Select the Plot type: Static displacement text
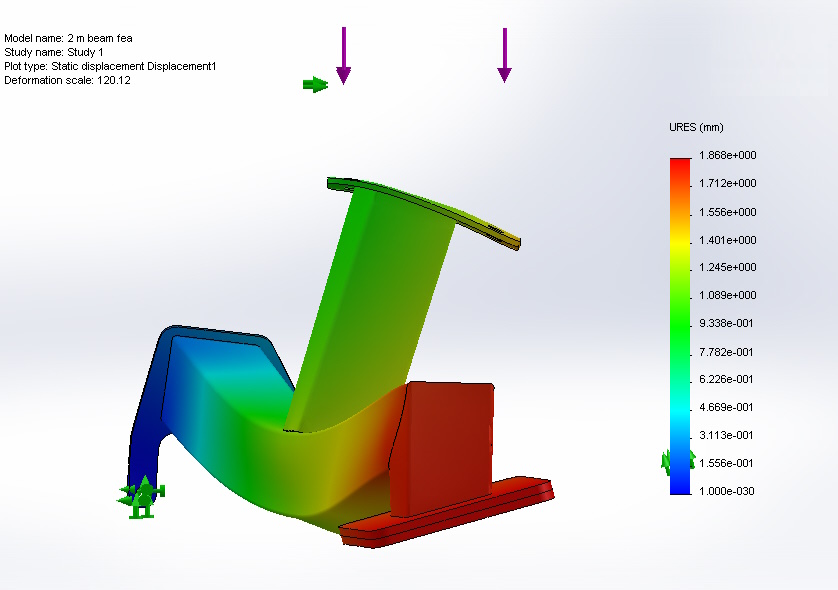Image resolution: width=838 pixels, height=590 pixels. (x=110, y=67)
